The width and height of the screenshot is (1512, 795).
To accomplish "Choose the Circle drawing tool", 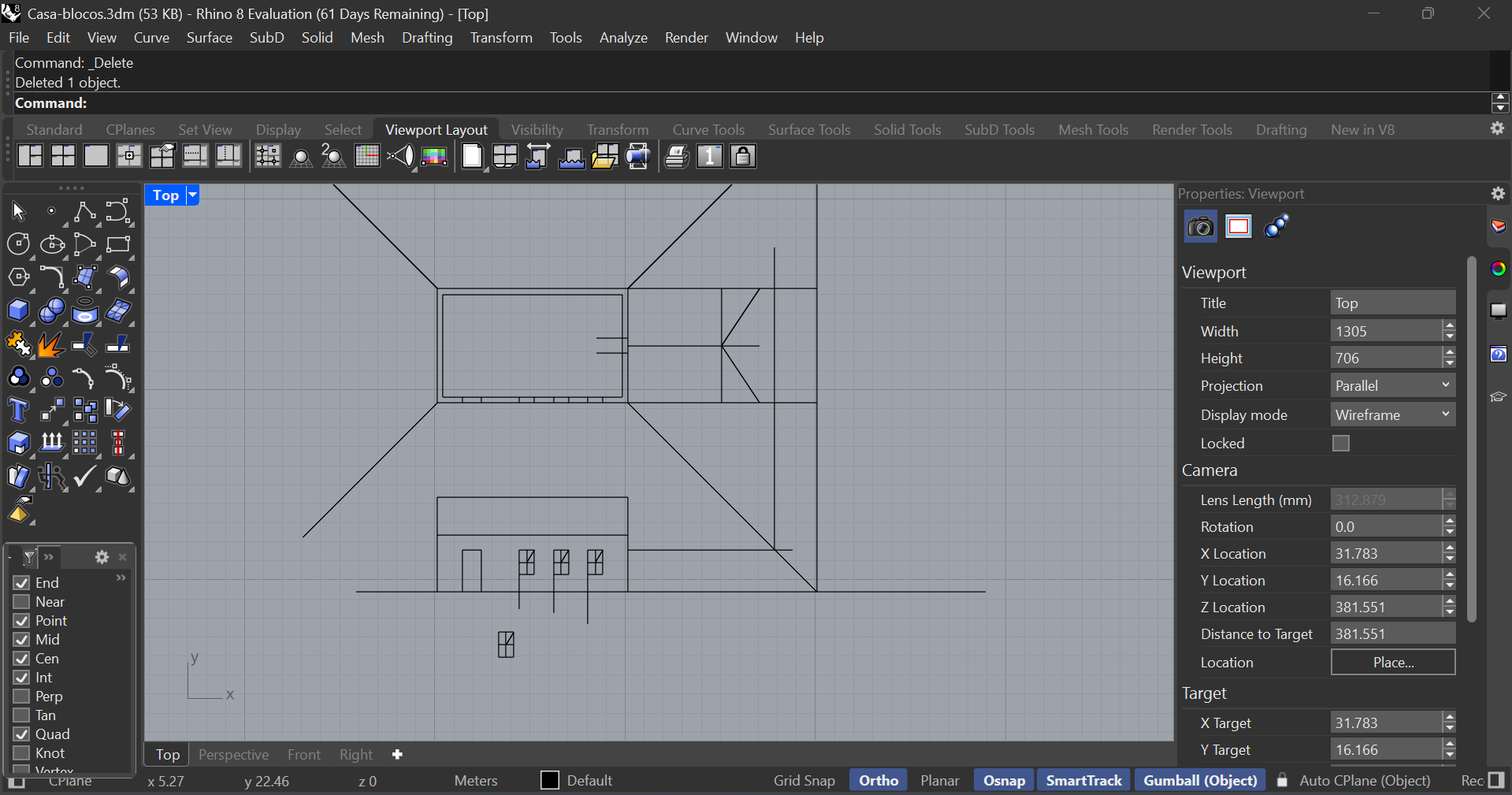I will [x=18, y=244].
